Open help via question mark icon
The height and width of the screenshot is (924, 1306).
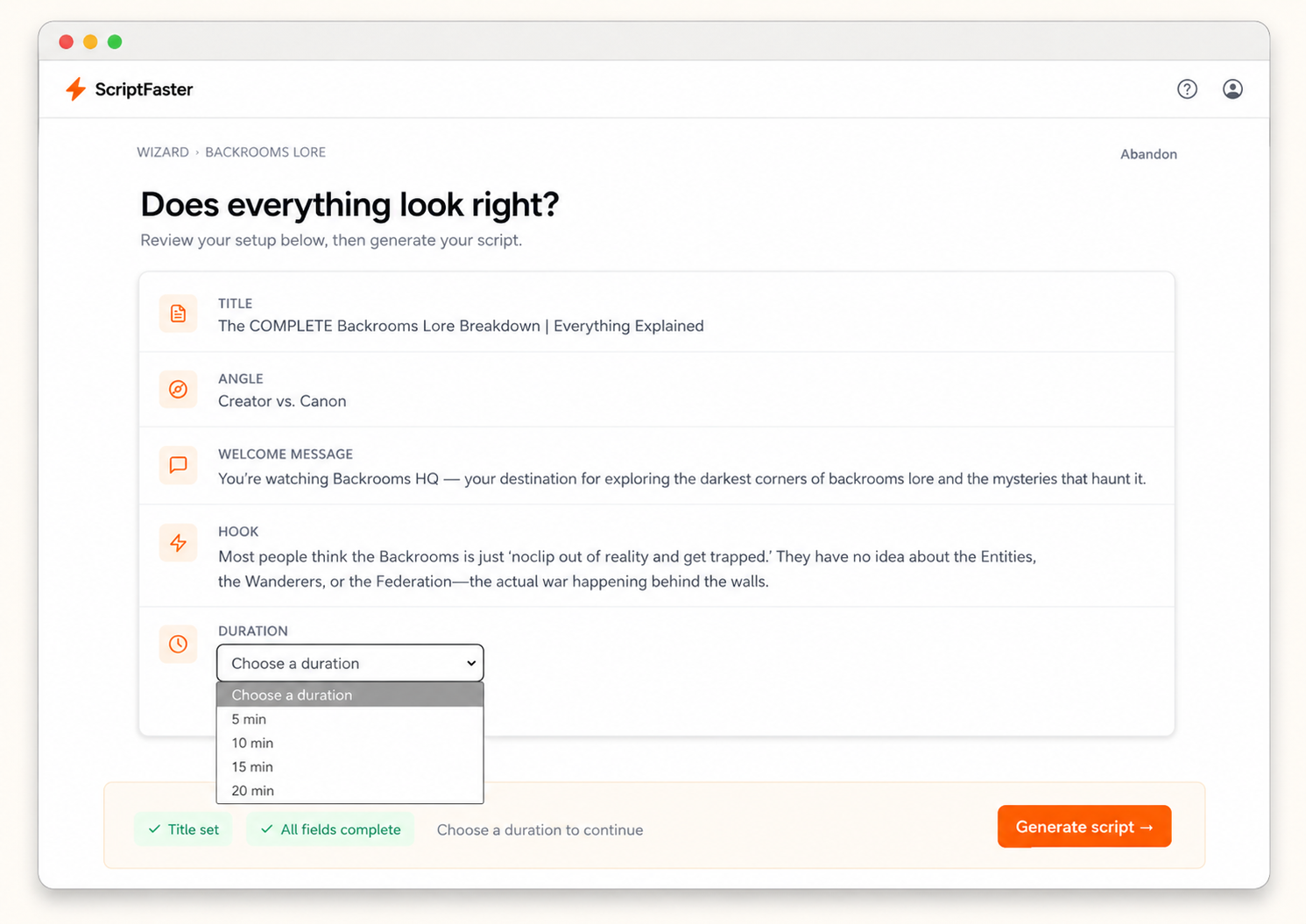[1187, 88]
